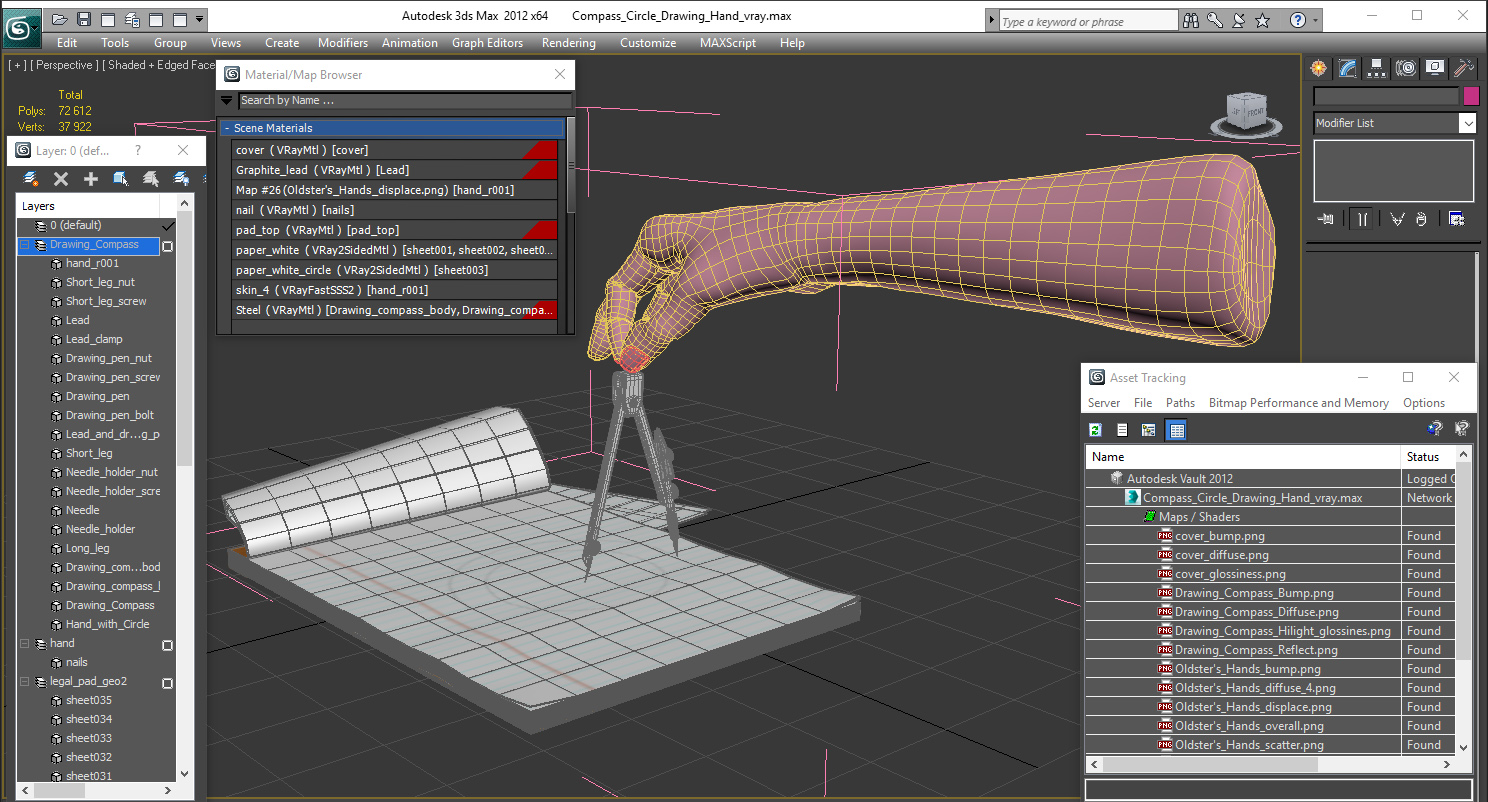Image resolution: width=1488 pixels, height=802 pixels.
Task: Collapse the Scene Materials group
Action: click(x=227, y=128)
